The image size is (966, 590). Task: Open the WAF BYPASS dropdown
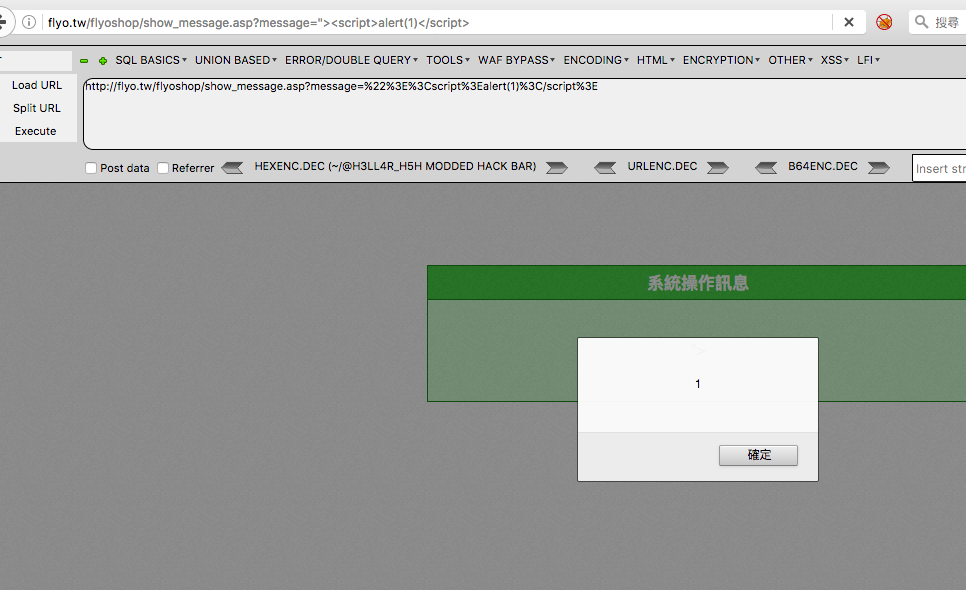(x=516, y=60)
